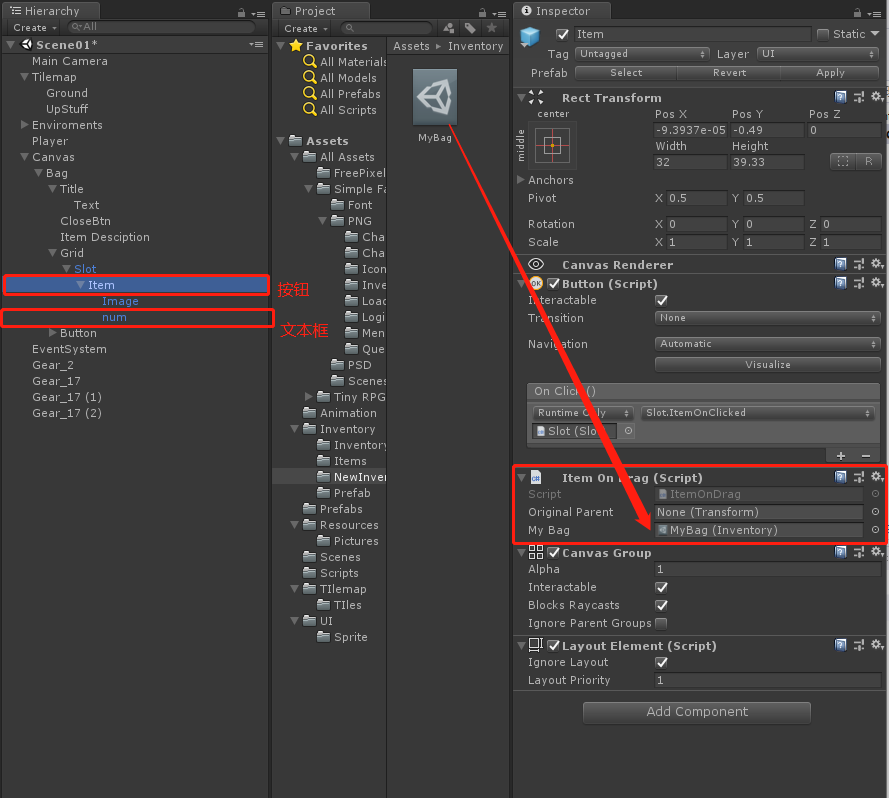889x798 pixels.
Task: Disable the Layout Element component checkbox
Action: pos(554,645)
